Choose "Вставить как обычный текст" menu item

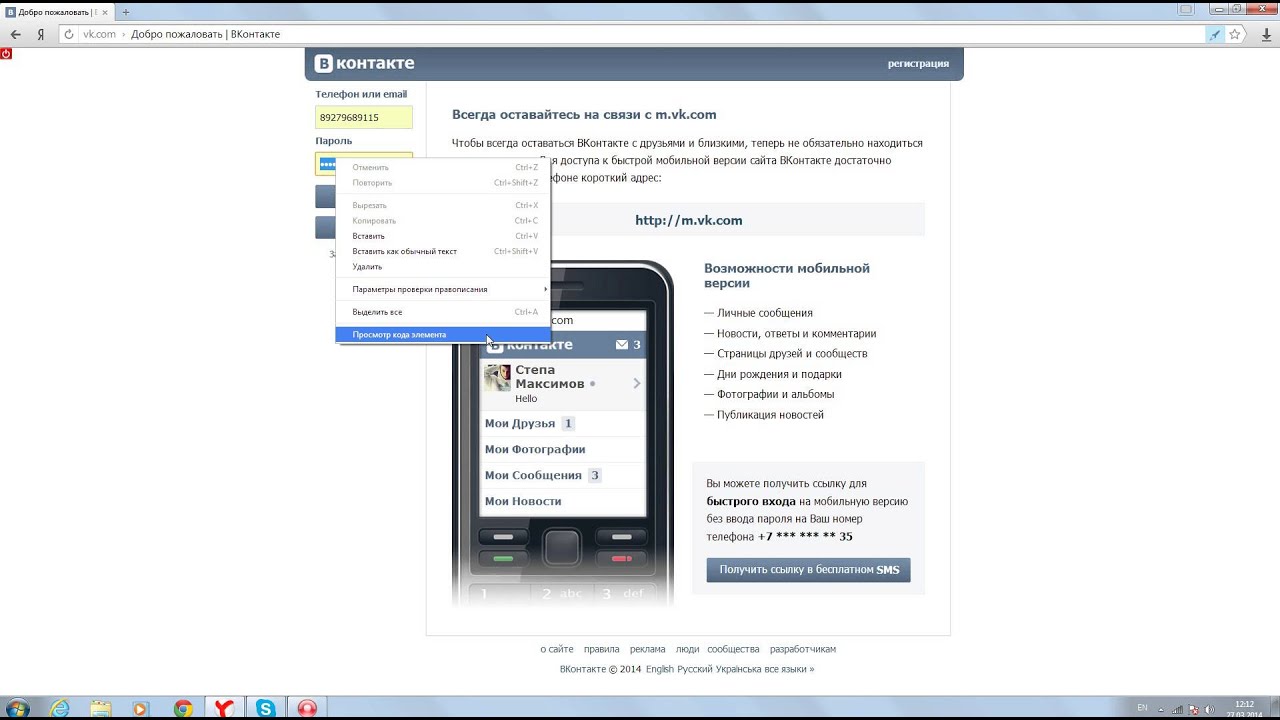pyautogui.click(x=444, y=251)
